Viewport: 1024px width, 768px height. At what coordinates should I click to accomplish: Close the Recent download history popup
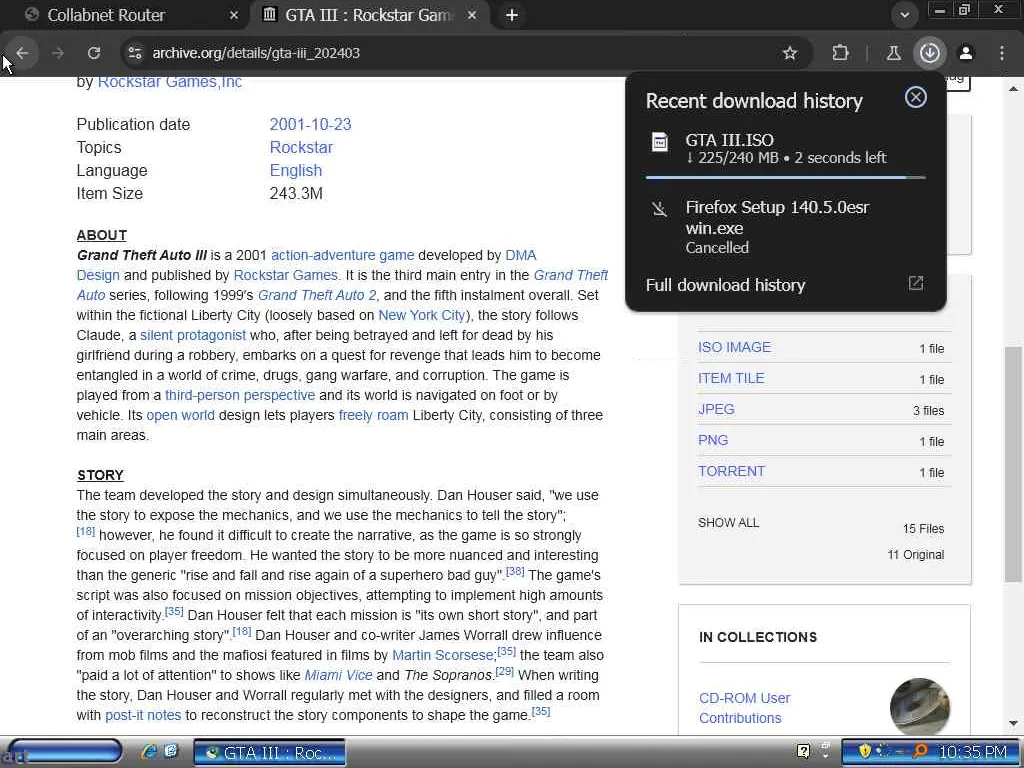coord(916,97)
